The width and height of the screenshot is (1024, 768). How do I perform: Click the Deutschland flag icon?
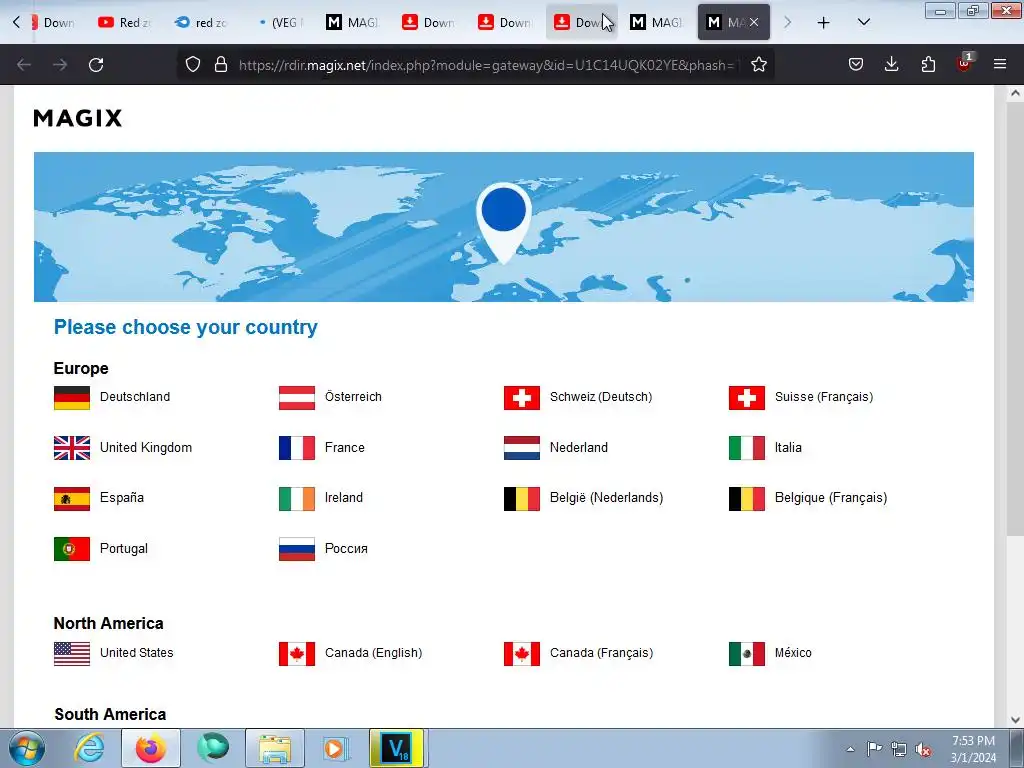72,397
